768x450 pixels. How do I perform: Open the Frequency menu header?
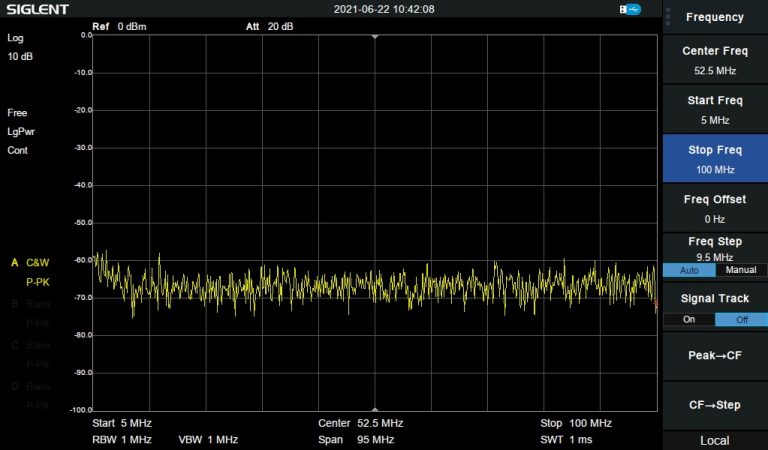[715, 17]
